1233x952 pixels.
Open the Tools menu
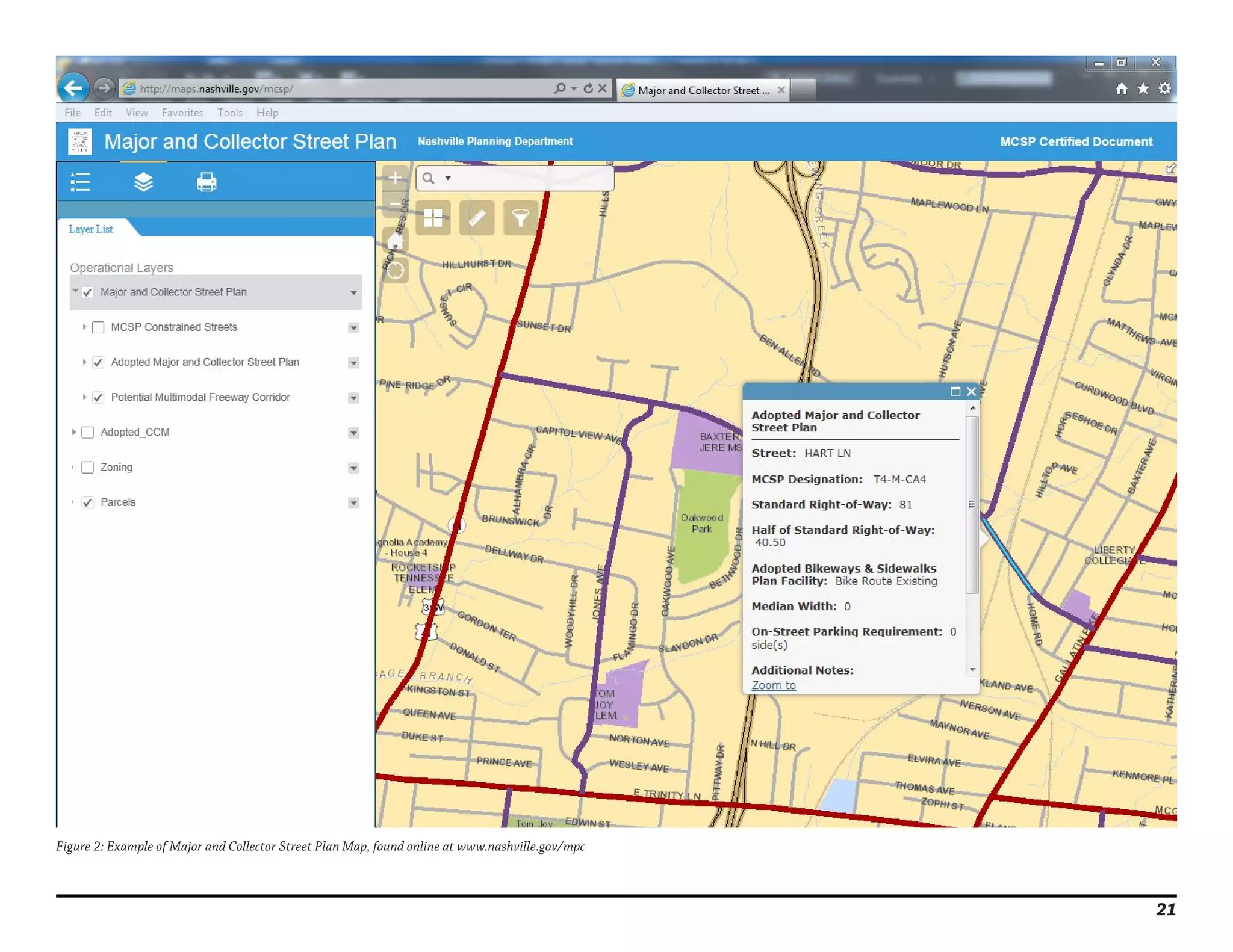click(230, 113)
